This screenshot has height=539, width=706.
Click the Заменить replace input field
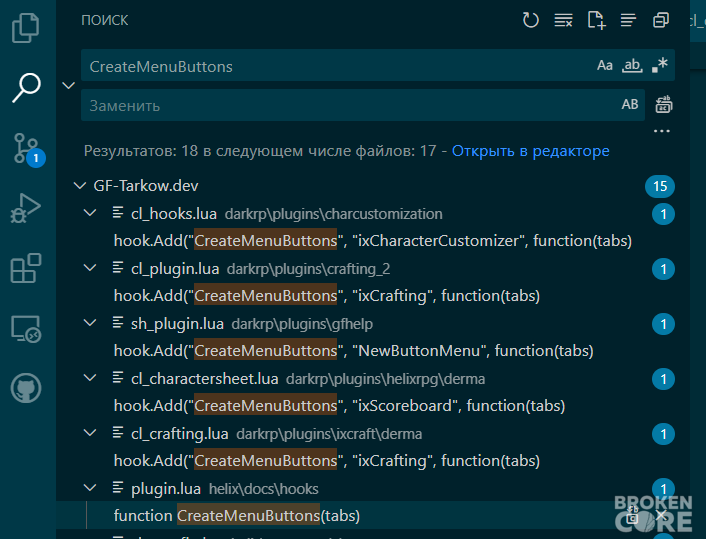(351, 105)
